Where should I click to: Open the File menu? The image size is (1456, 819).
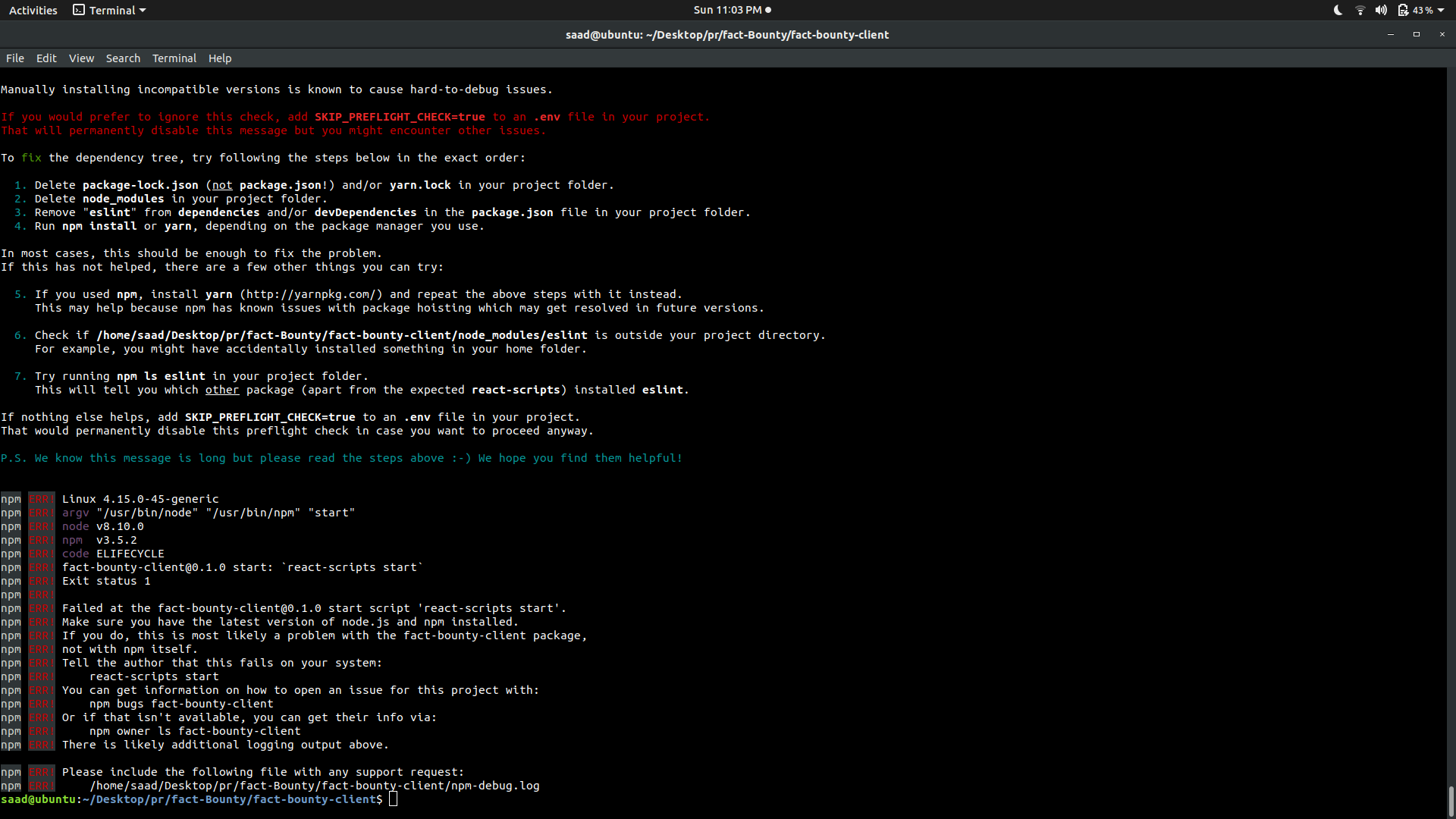14,58
